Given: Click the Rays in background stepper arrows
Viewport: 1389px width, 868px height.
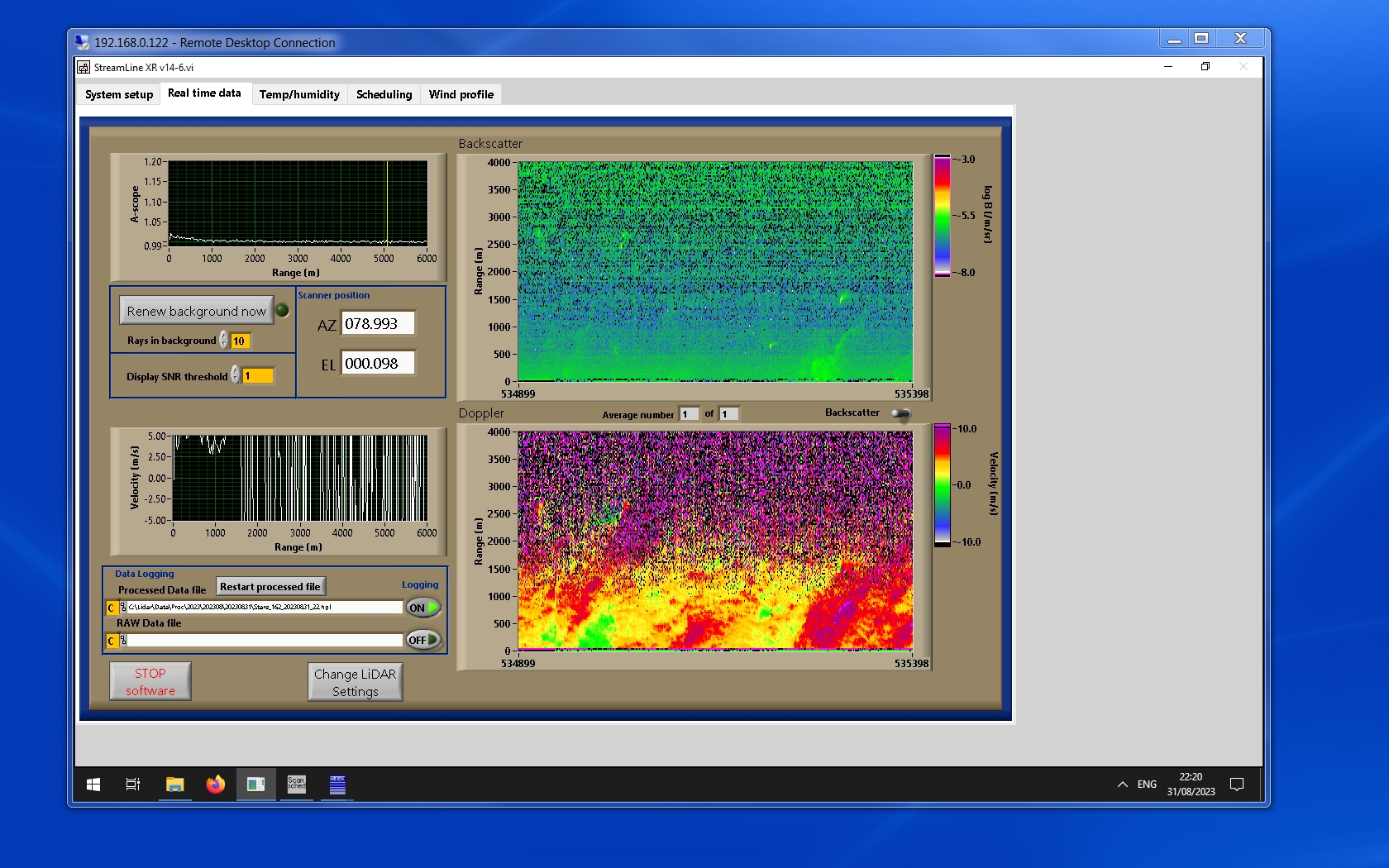Looking at the screenshot, I should click(224, 341).
